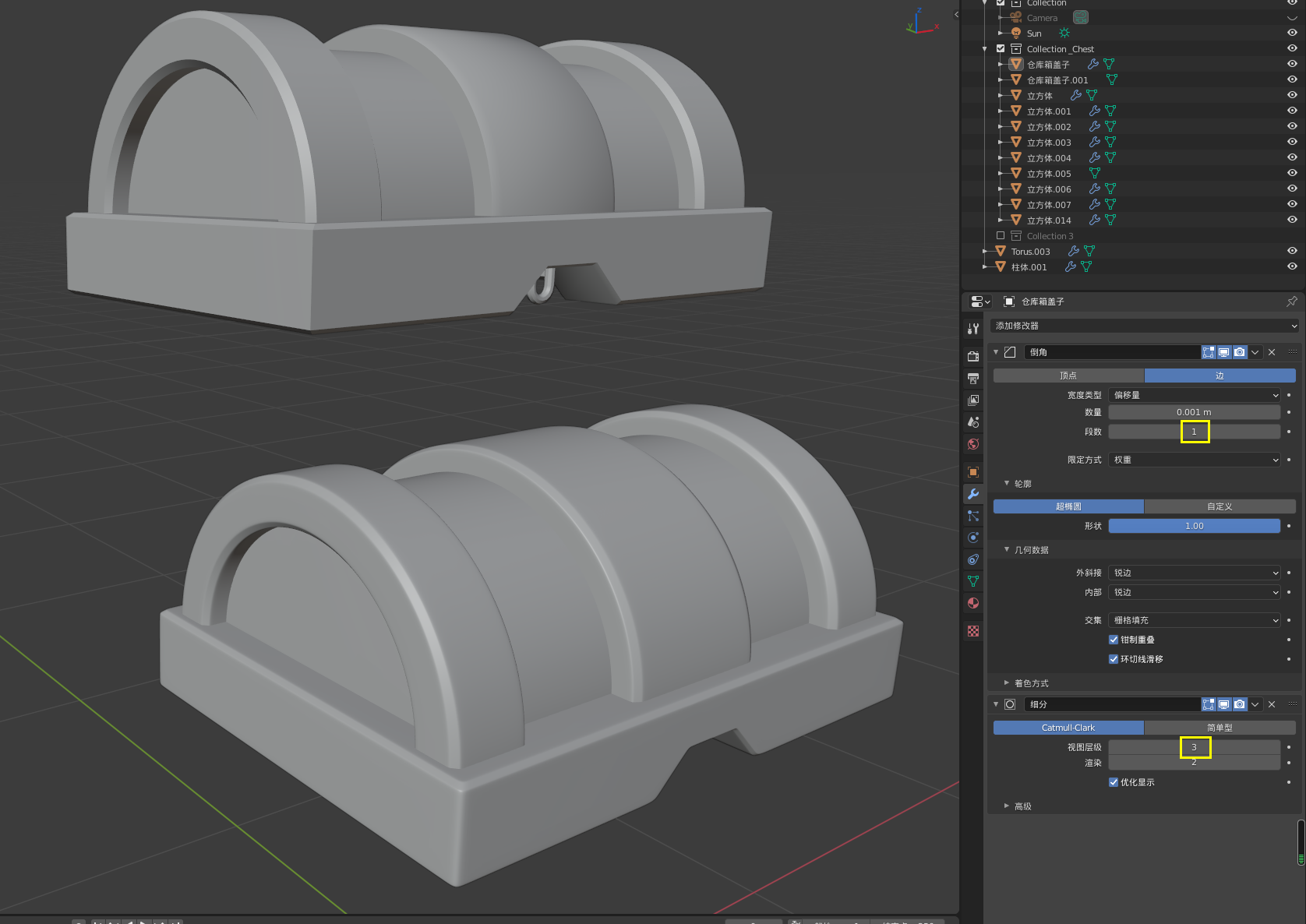1306x924 pixels.
Task: Open the 宽度类型 dropdown
Action: point(1195,395)
